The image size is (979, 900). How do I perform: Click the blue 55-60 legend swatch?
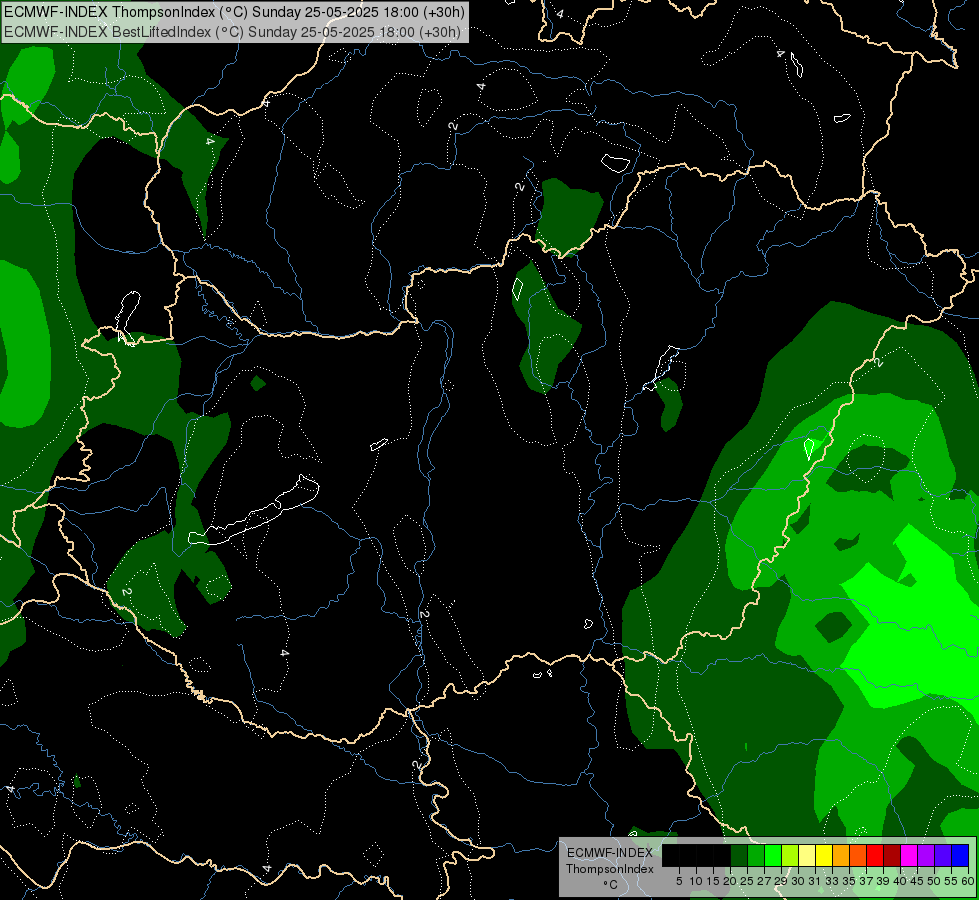click(x=960, y=855)
